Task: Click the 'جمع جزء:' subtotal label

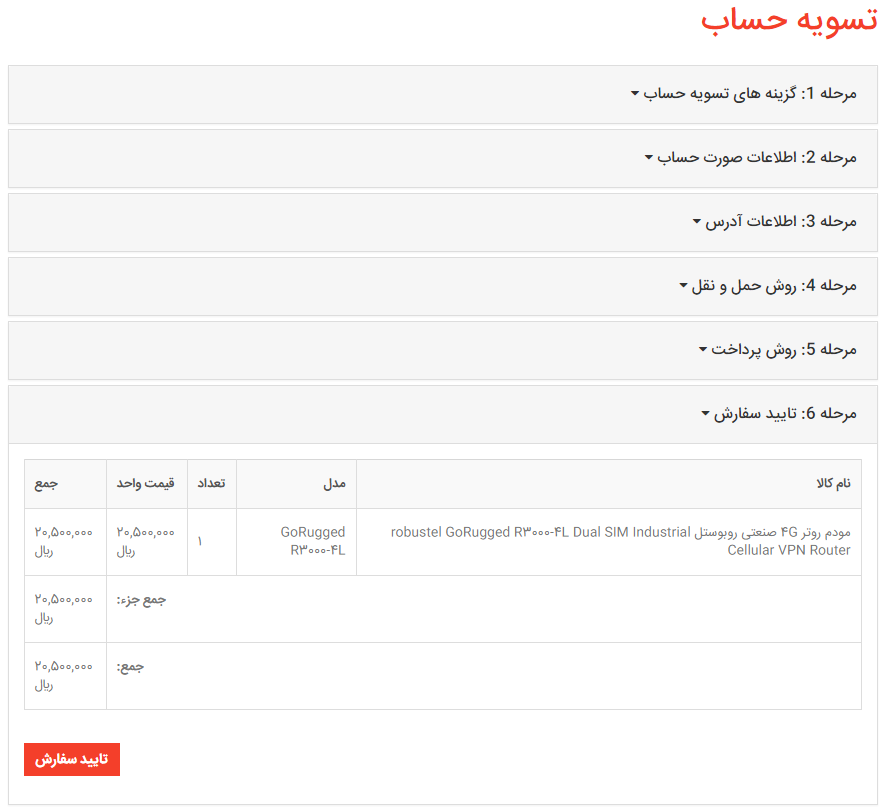Action: [142, 600]
